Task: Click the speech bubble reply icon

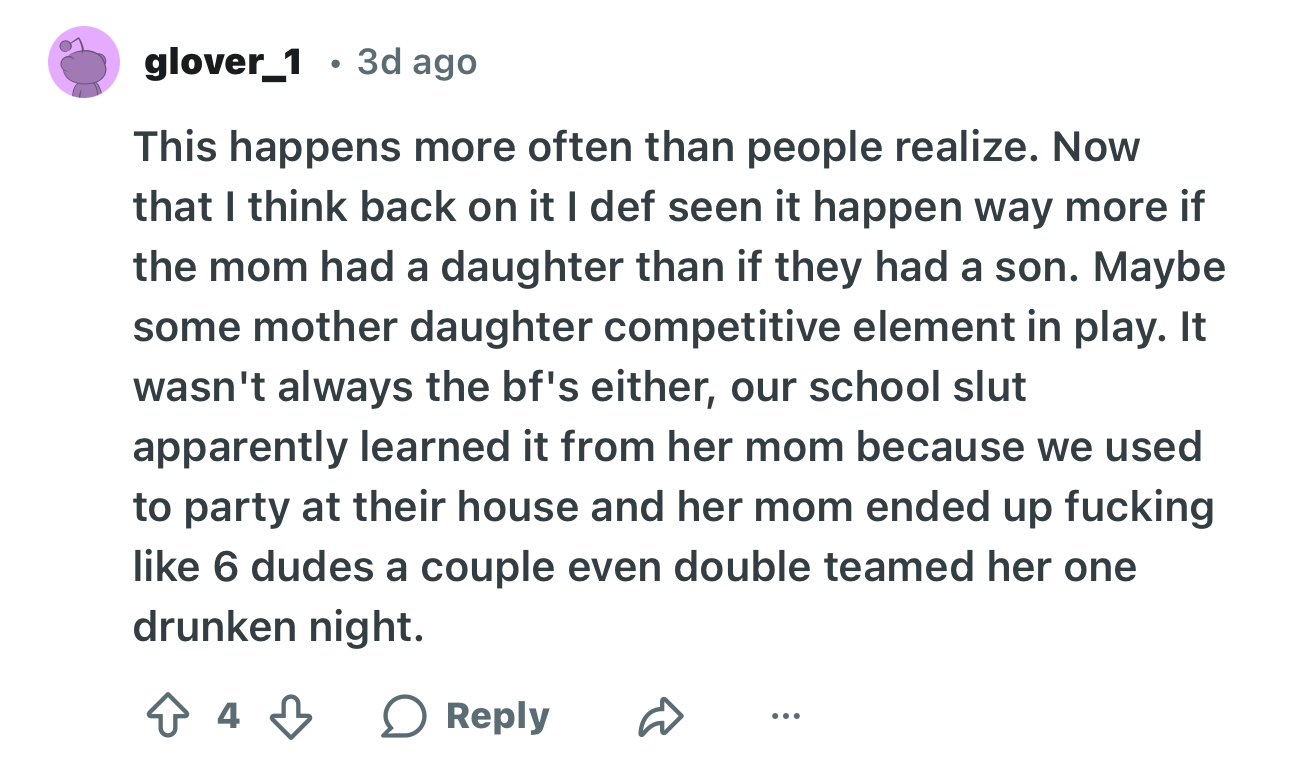Action: [404, 716]
